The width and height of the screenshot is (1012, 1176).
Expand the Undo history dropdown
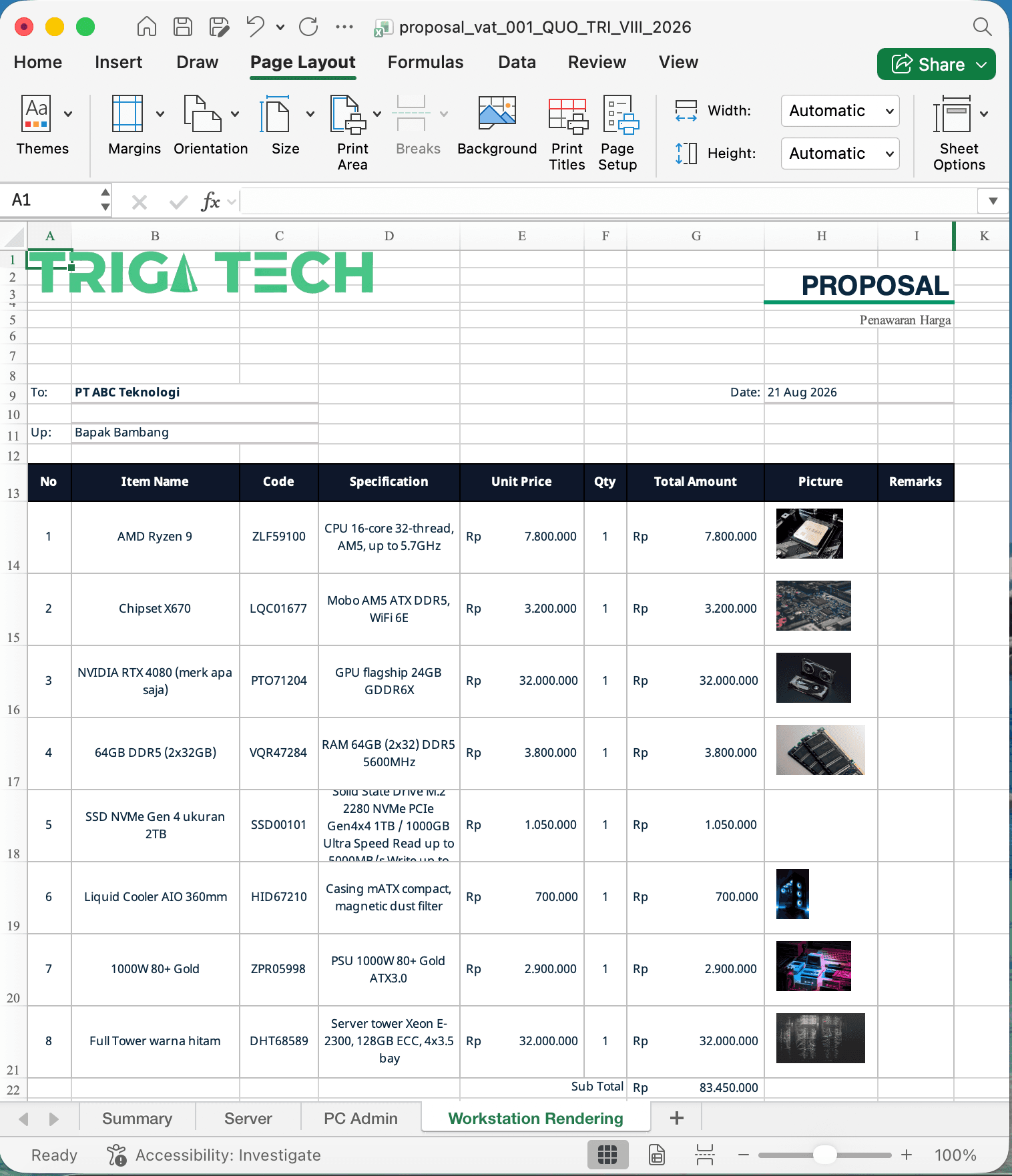pyautogui.click(x=280, y=27)
